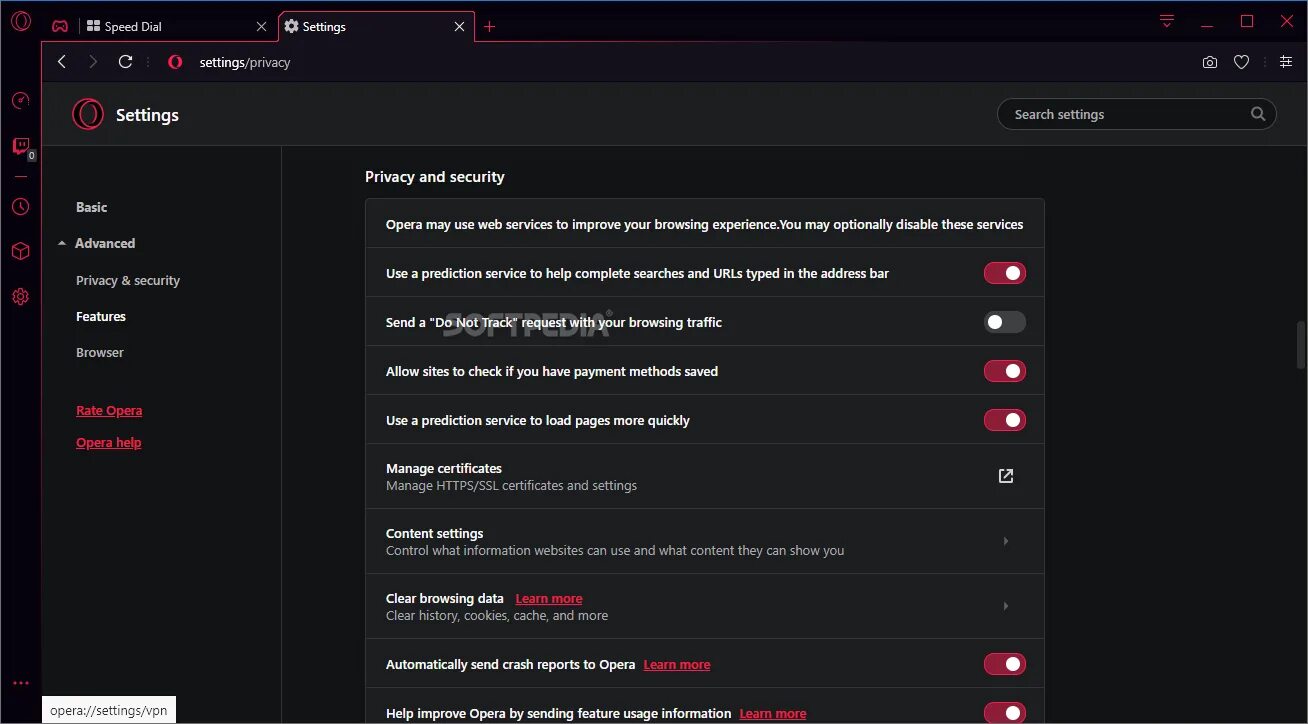This screenshot has width=1308, height=724.
Task: Expand Clear browsing data chevron
Action: pos(1006,606)
